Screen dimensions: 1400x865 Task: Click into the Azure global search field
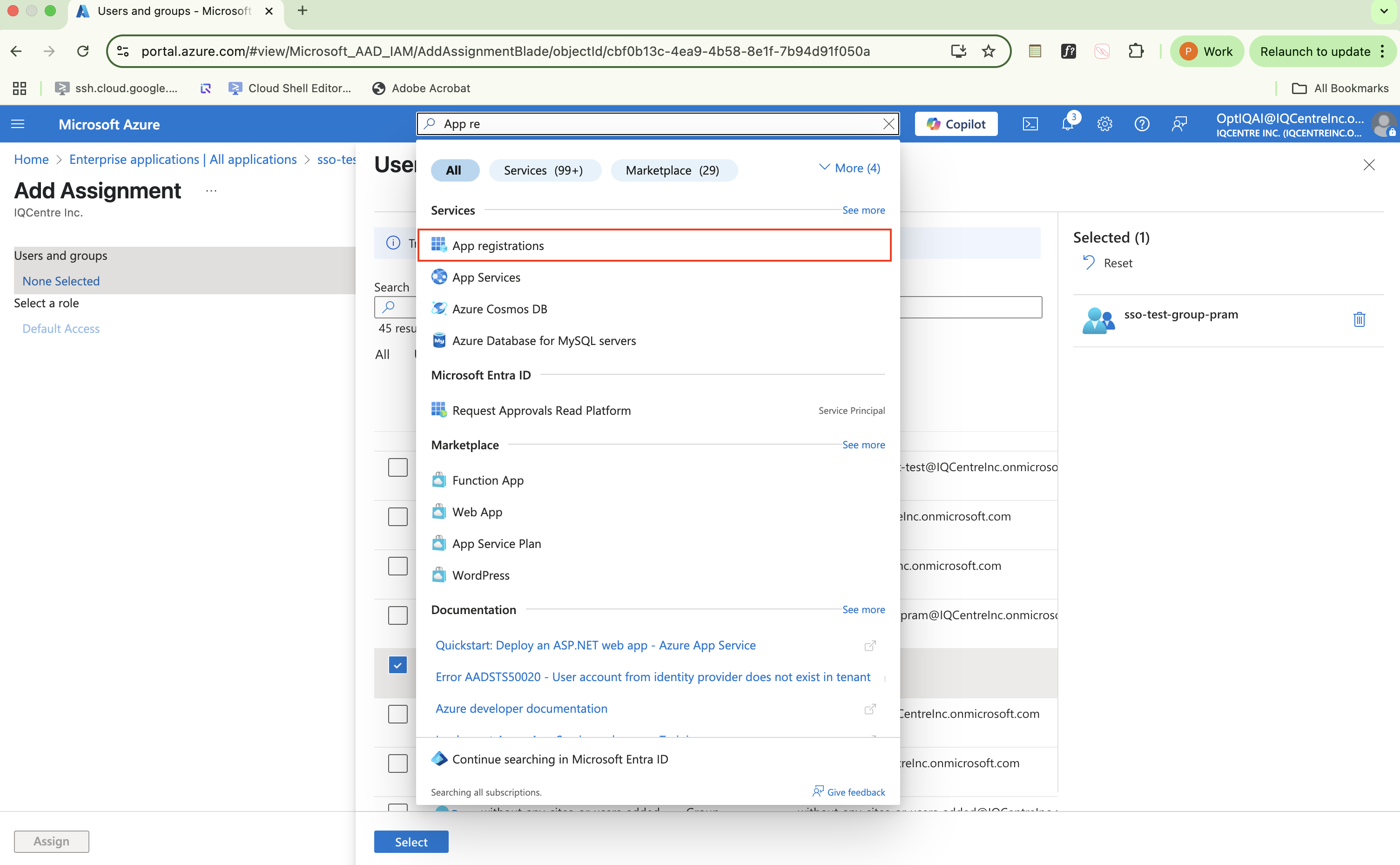658,123
